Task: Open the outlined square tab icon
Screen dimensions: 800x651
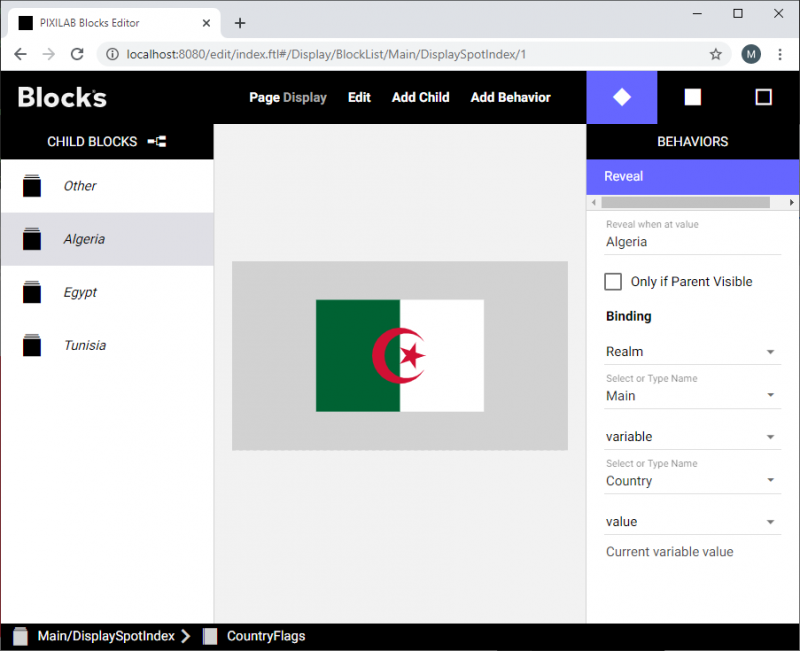Action: (x=763, y=97)
